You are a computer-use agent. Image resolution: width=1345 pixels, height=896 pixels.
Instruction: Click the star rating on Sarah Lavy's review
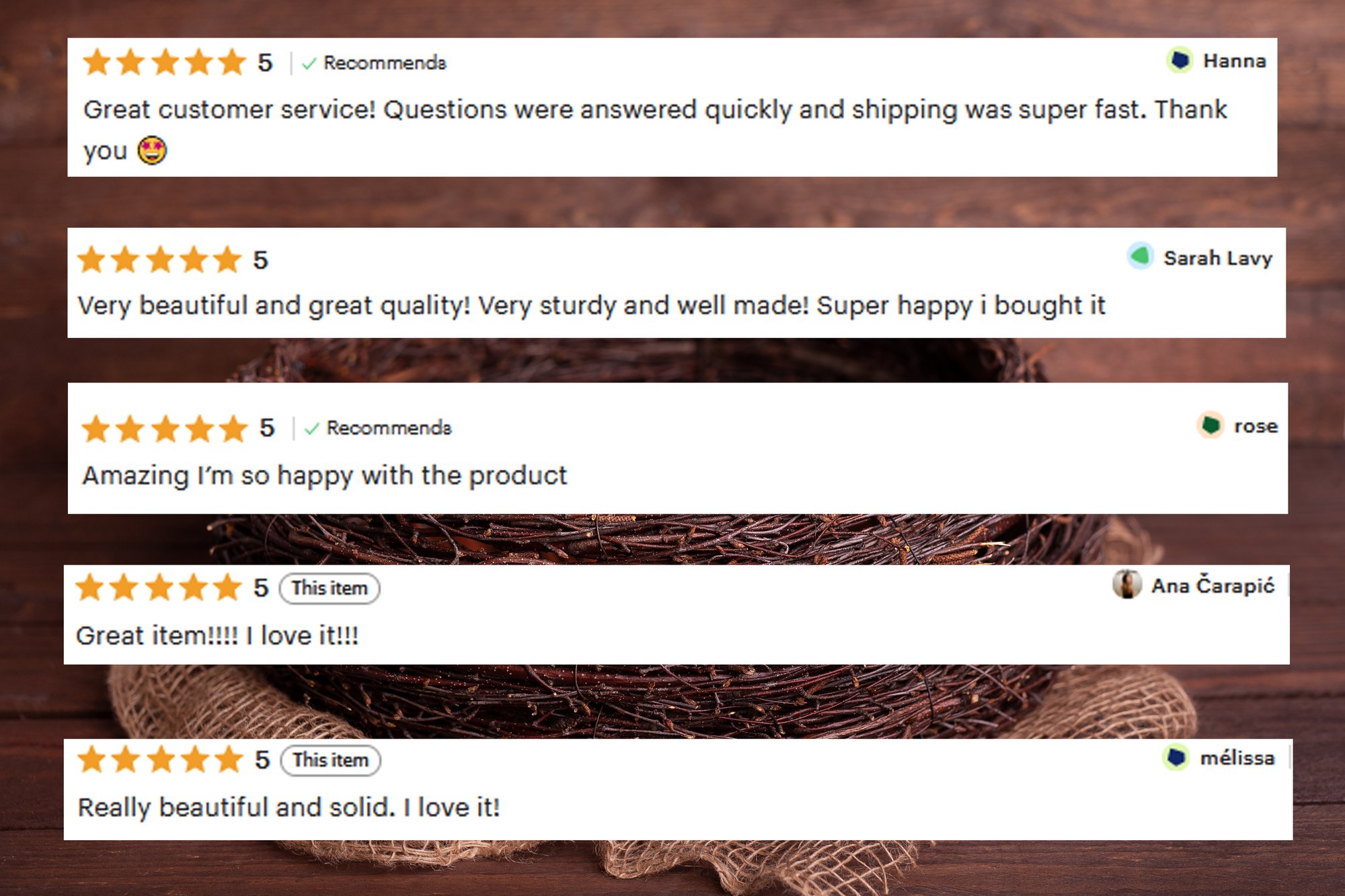(159, 259)
